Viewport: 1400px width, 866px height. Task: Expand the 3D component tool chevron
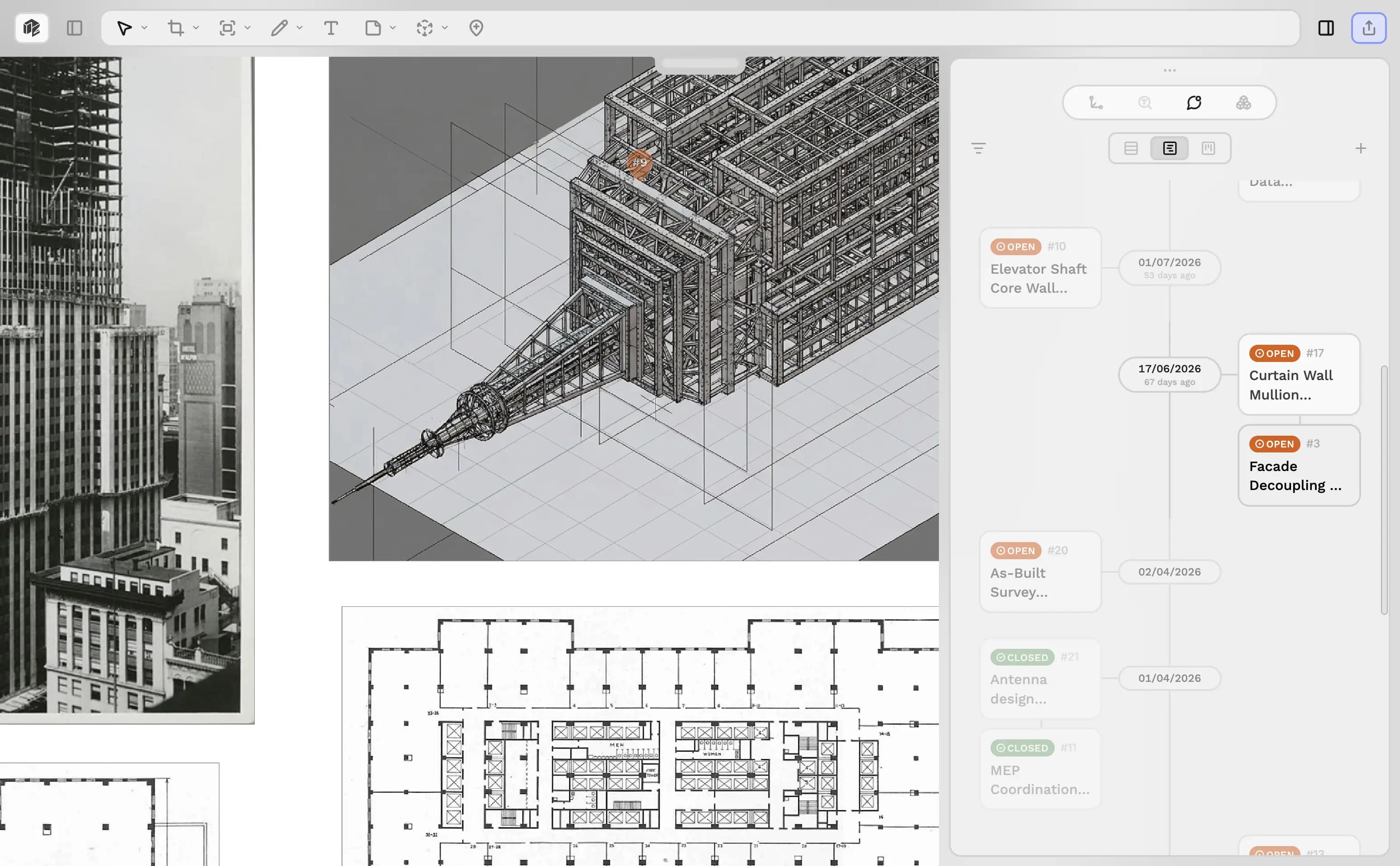click(x=445, y=28)
